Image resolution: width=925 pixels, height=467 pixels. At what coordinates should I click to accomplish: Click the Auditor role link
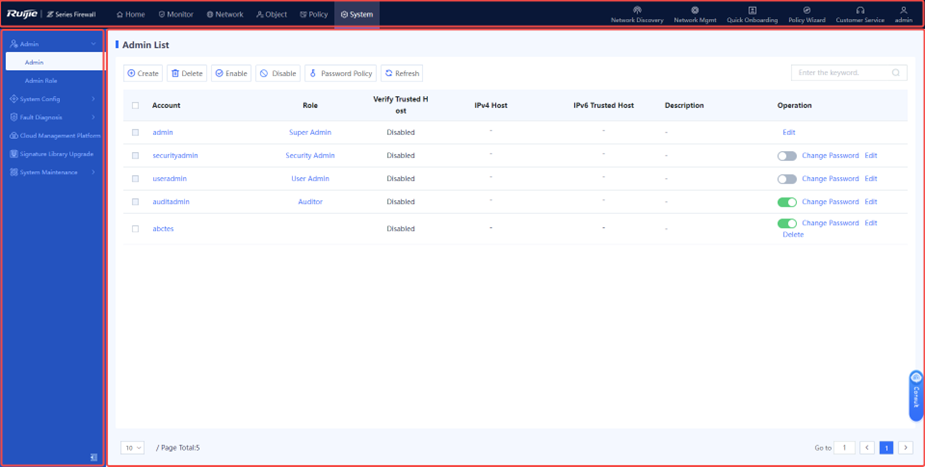tap(310, 202)
